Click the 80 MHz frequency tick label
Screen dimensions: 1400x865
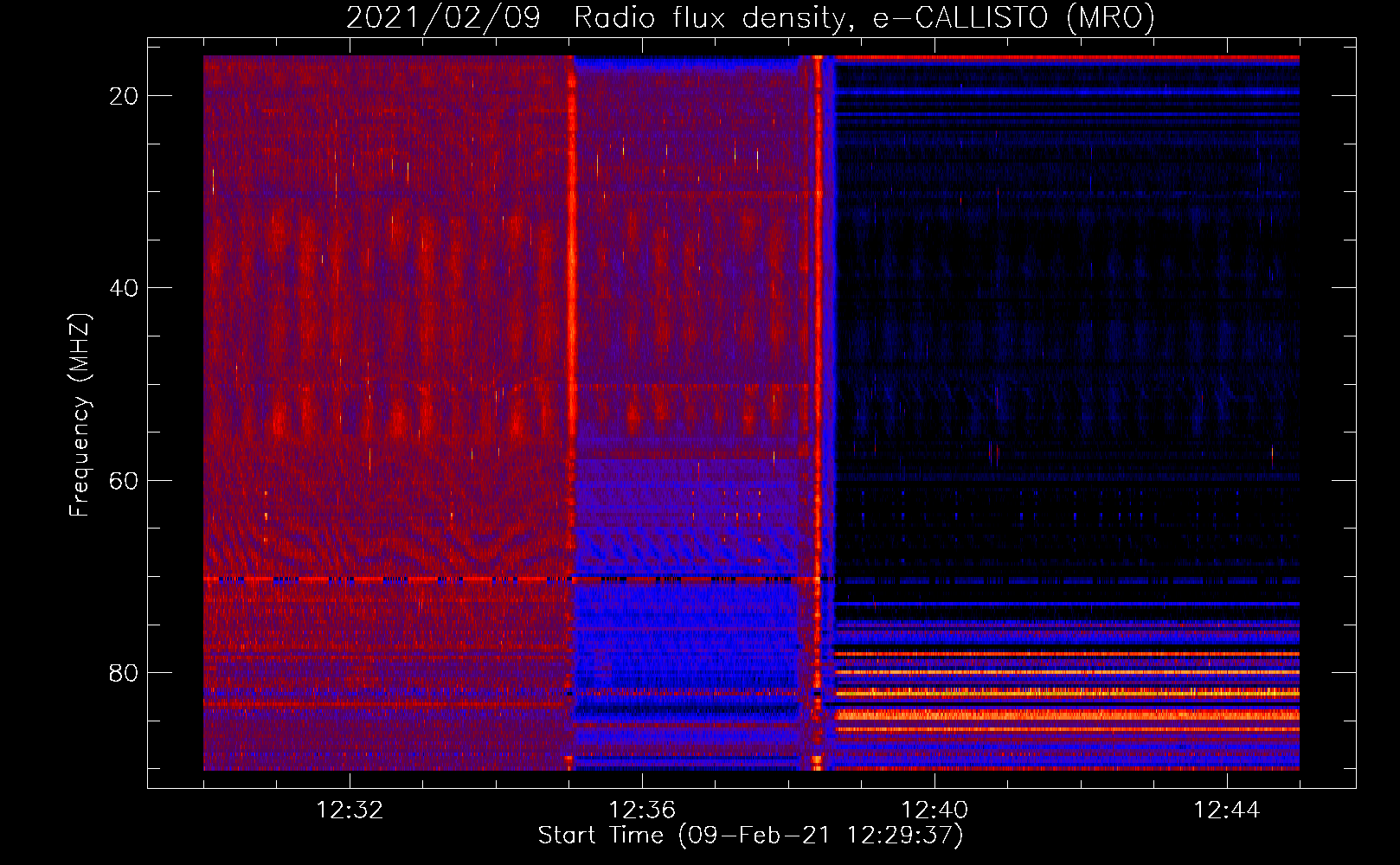pos(124,672)
